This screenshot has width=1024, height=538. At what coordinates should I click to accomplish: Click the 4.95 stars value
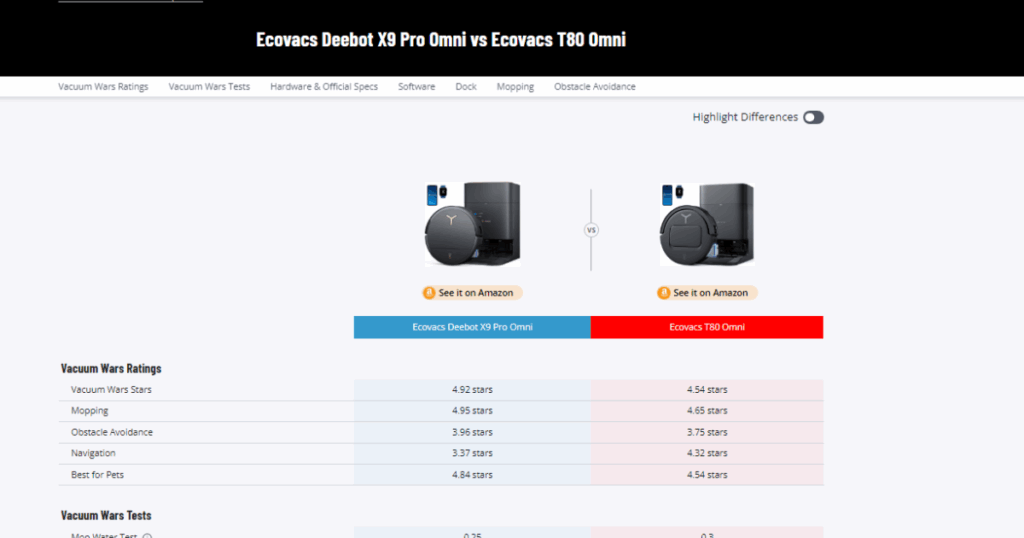click(472, 411)
